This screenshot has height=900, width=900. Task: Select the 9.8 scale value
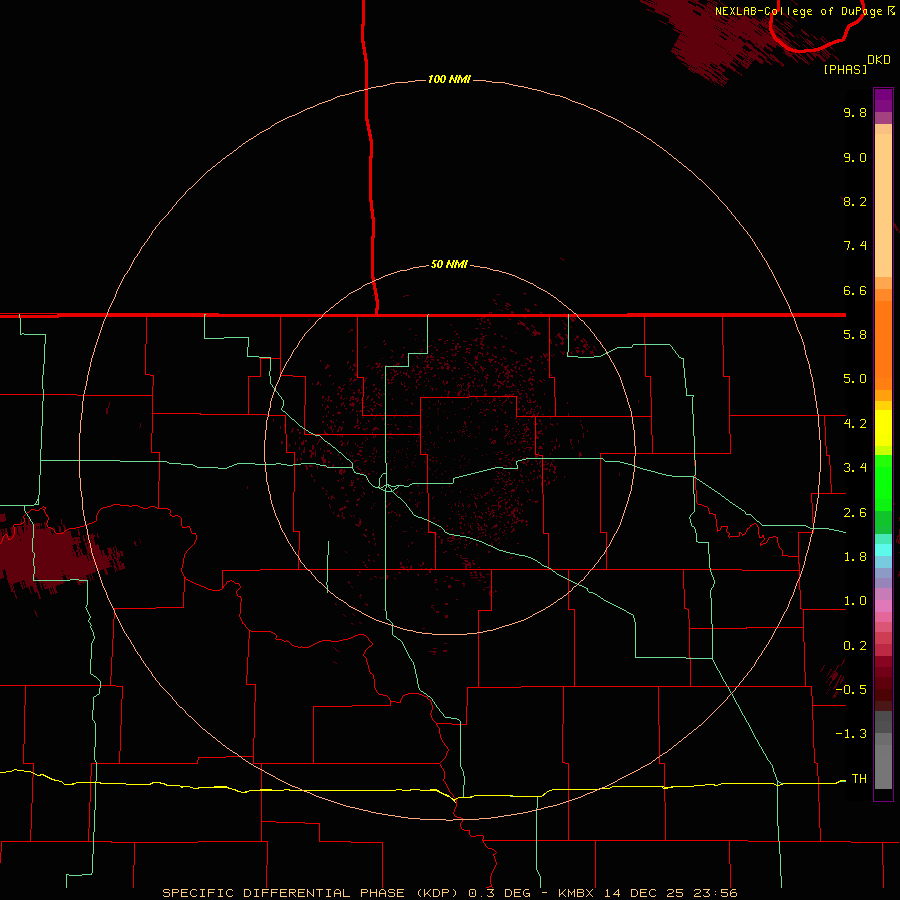pos(855,112)
